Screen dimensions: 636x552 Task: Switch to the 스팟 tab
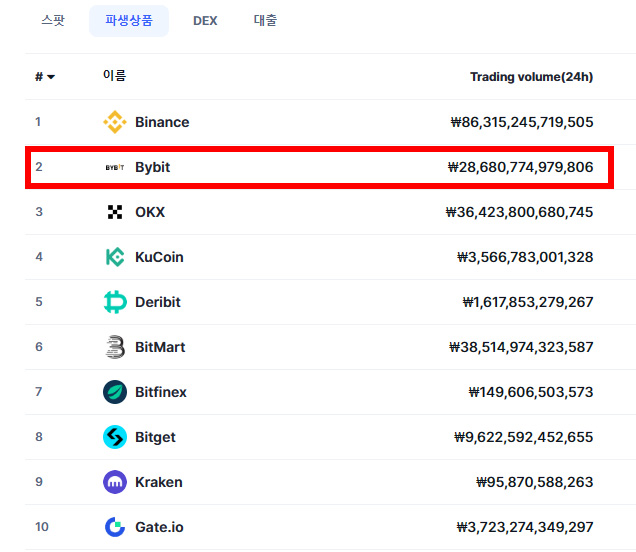[53, 20]
